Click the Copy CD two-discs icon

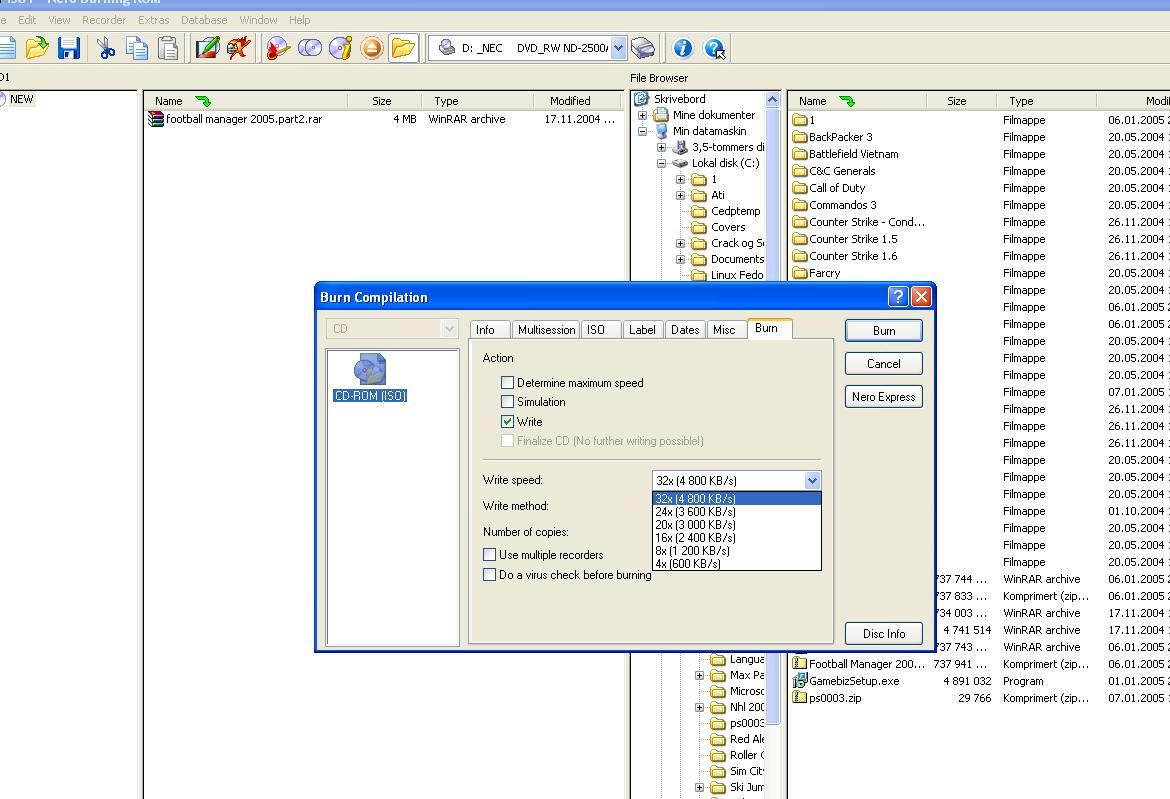310,48
